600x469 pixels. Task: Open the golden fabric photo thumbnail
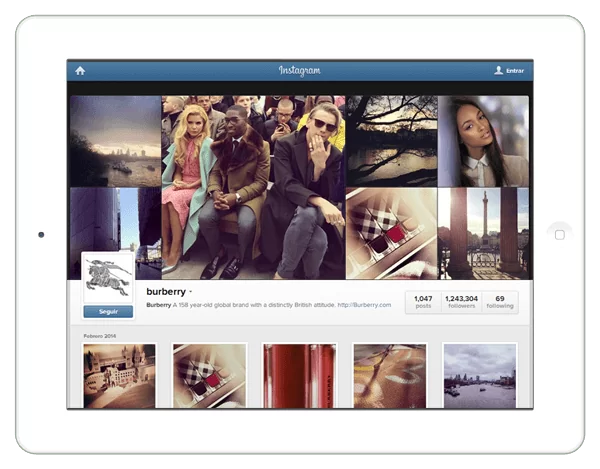[390, 376]
